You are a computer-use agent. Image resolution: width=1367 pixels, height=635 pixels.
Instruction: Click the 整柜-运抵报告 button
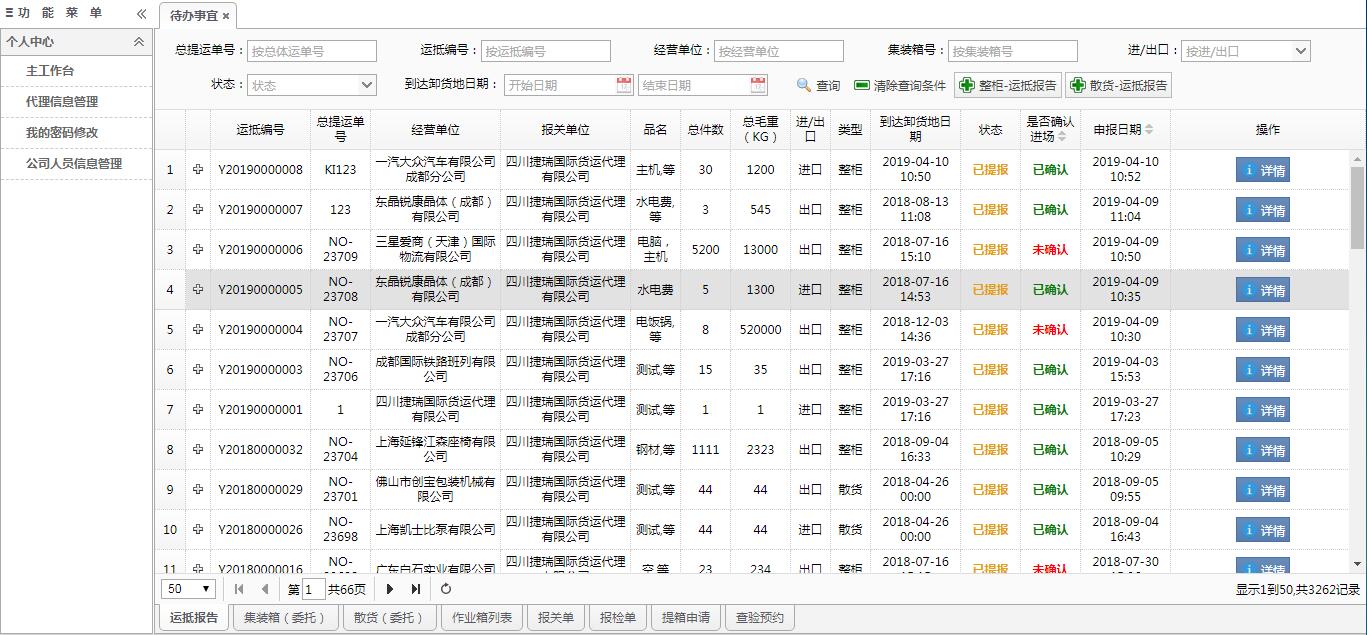(x=1008, y=85)
